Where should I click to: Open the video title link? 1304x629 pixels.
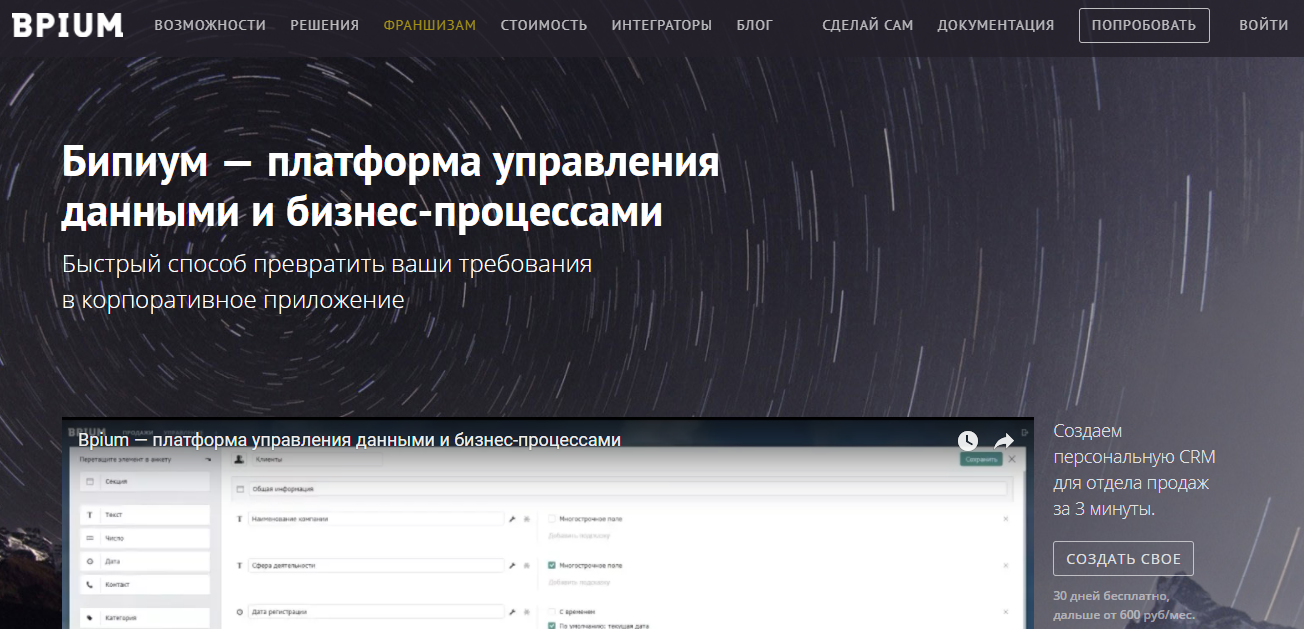pyautogui.click(x=350, y=440)
